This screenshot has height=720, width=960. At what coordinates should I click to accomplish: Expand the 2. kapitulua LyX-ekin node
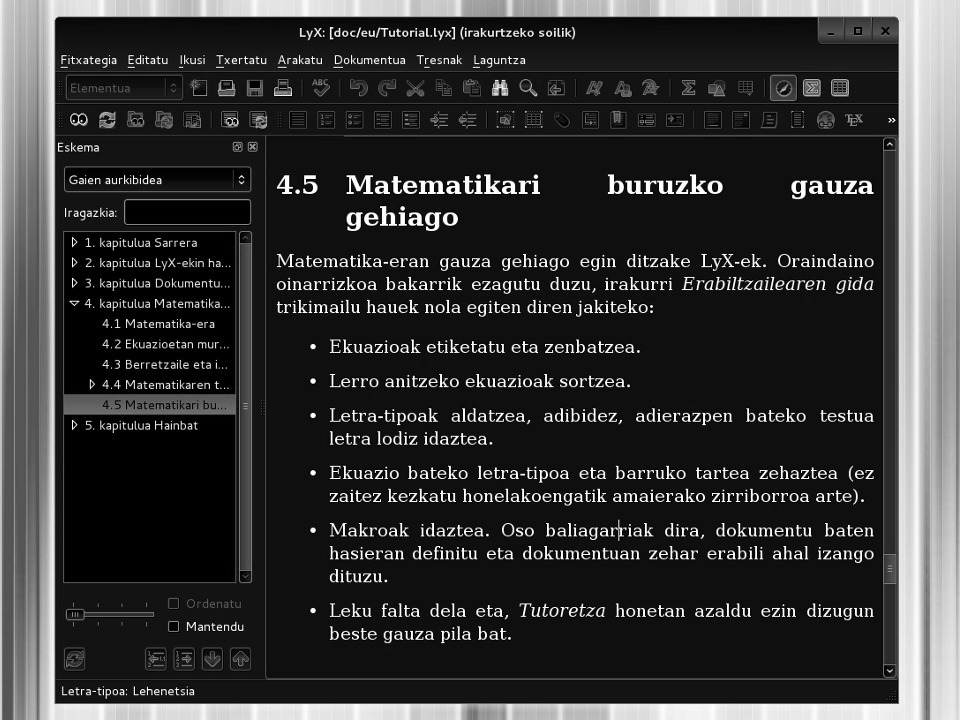74,263
